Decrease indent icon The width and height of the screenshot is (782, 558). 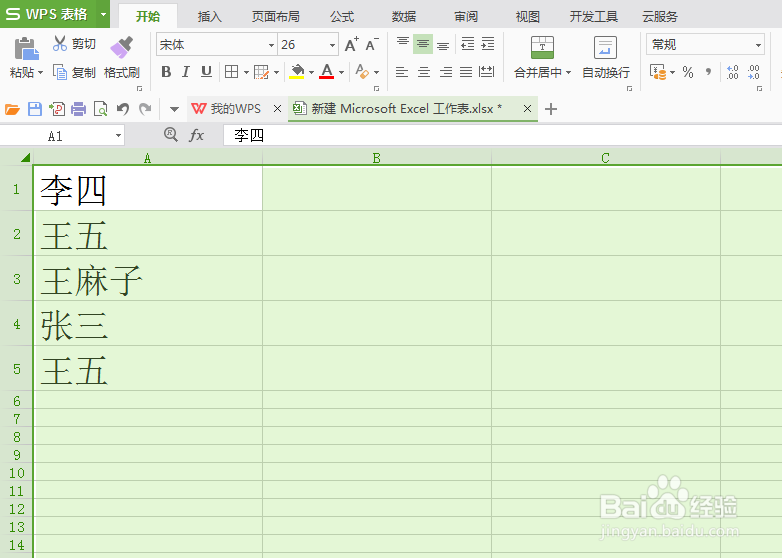(468, 44)
